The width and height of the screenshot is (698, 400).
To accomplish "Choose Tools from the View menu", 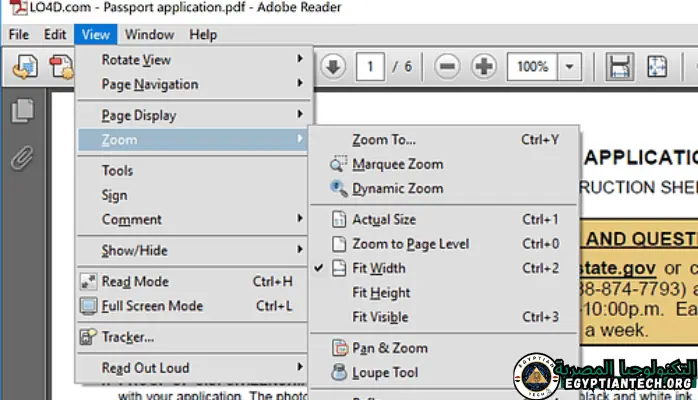I will pos(192,170).
